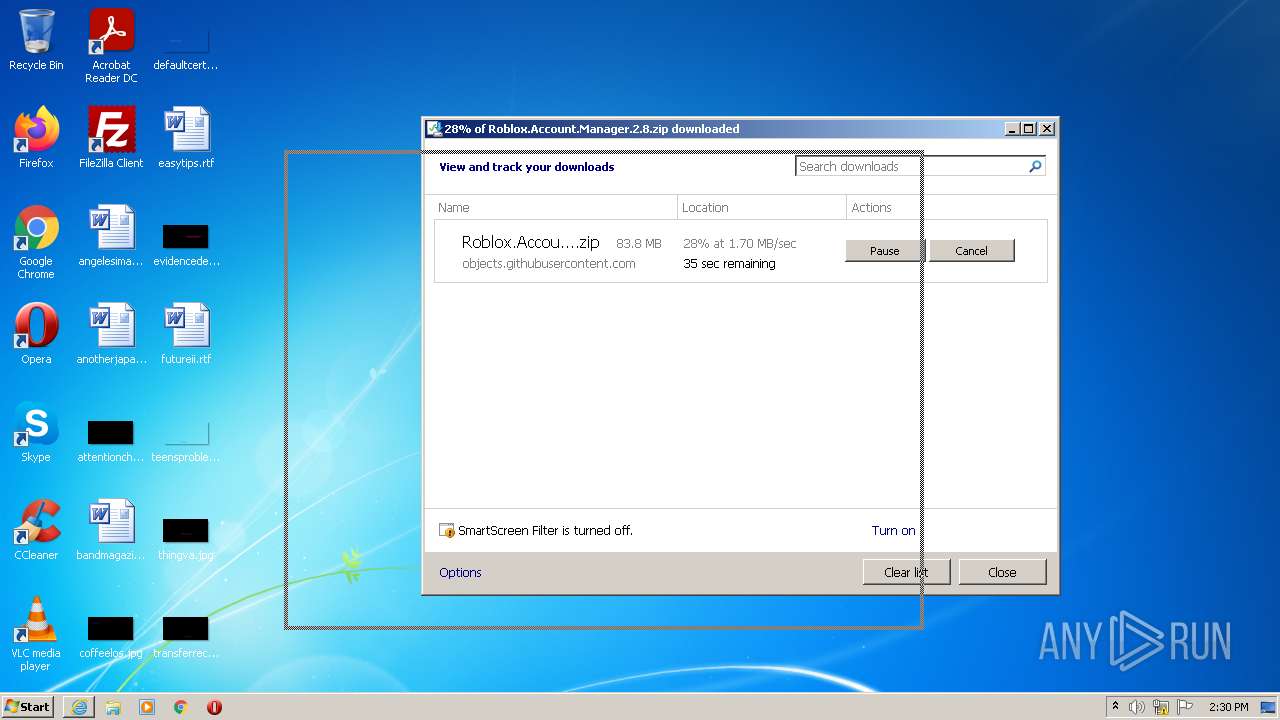Launch CCleaner desktop shortcut
This screenshot has height=720, width=1280.
(36, 530)
